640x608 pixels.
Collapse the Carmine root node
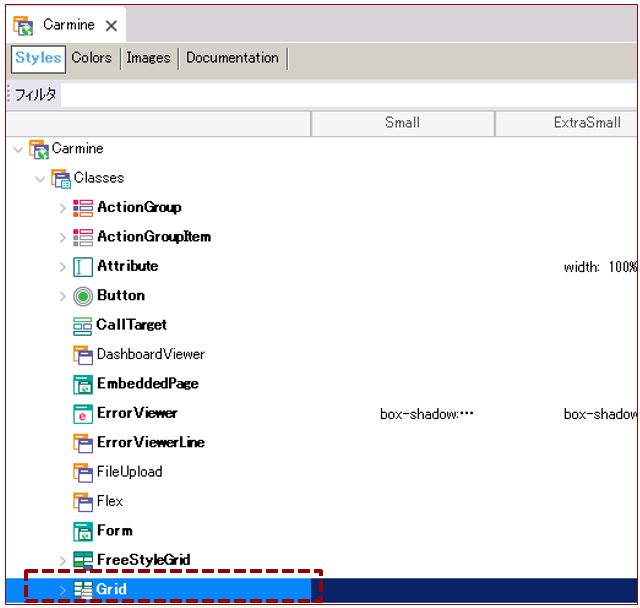[18, 149]
